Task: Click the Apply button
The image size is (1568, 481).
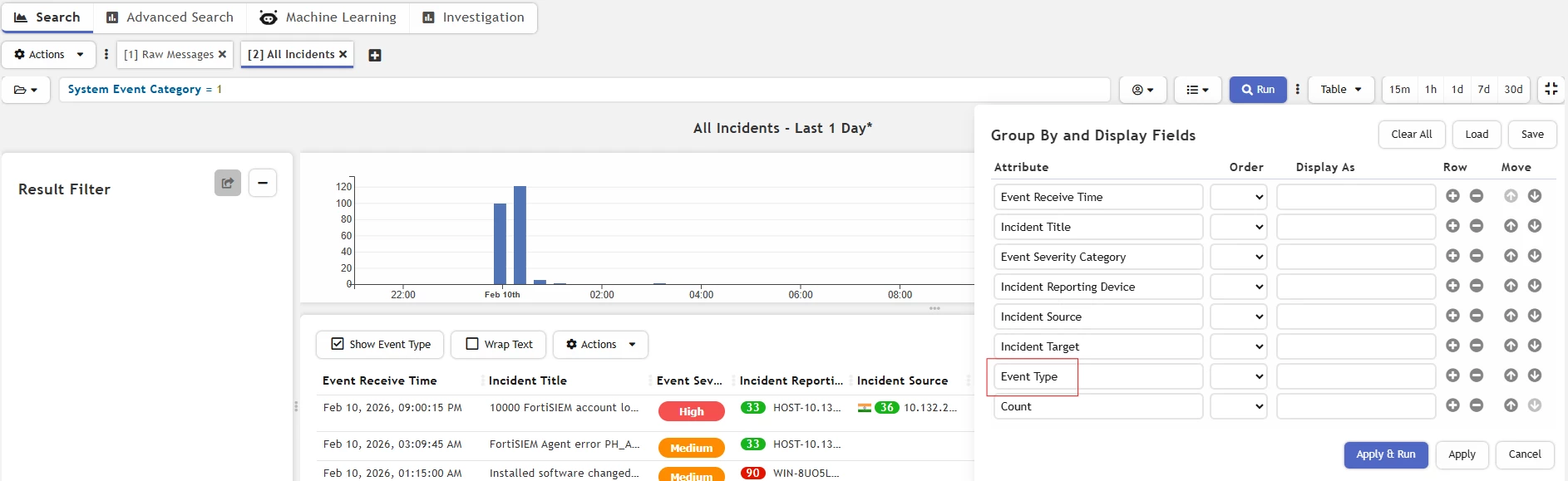Action: point(1462,454)
